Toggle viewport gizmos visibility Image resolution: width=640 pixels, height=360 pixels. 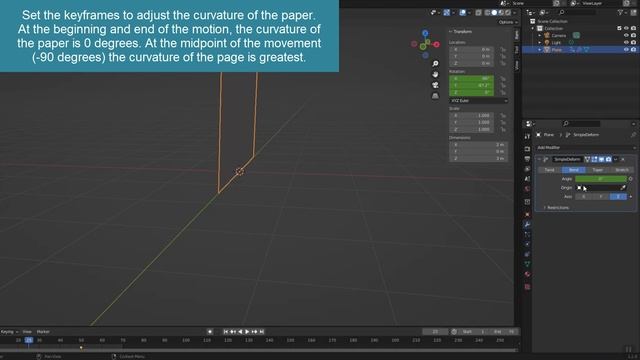tap(447, 13)
